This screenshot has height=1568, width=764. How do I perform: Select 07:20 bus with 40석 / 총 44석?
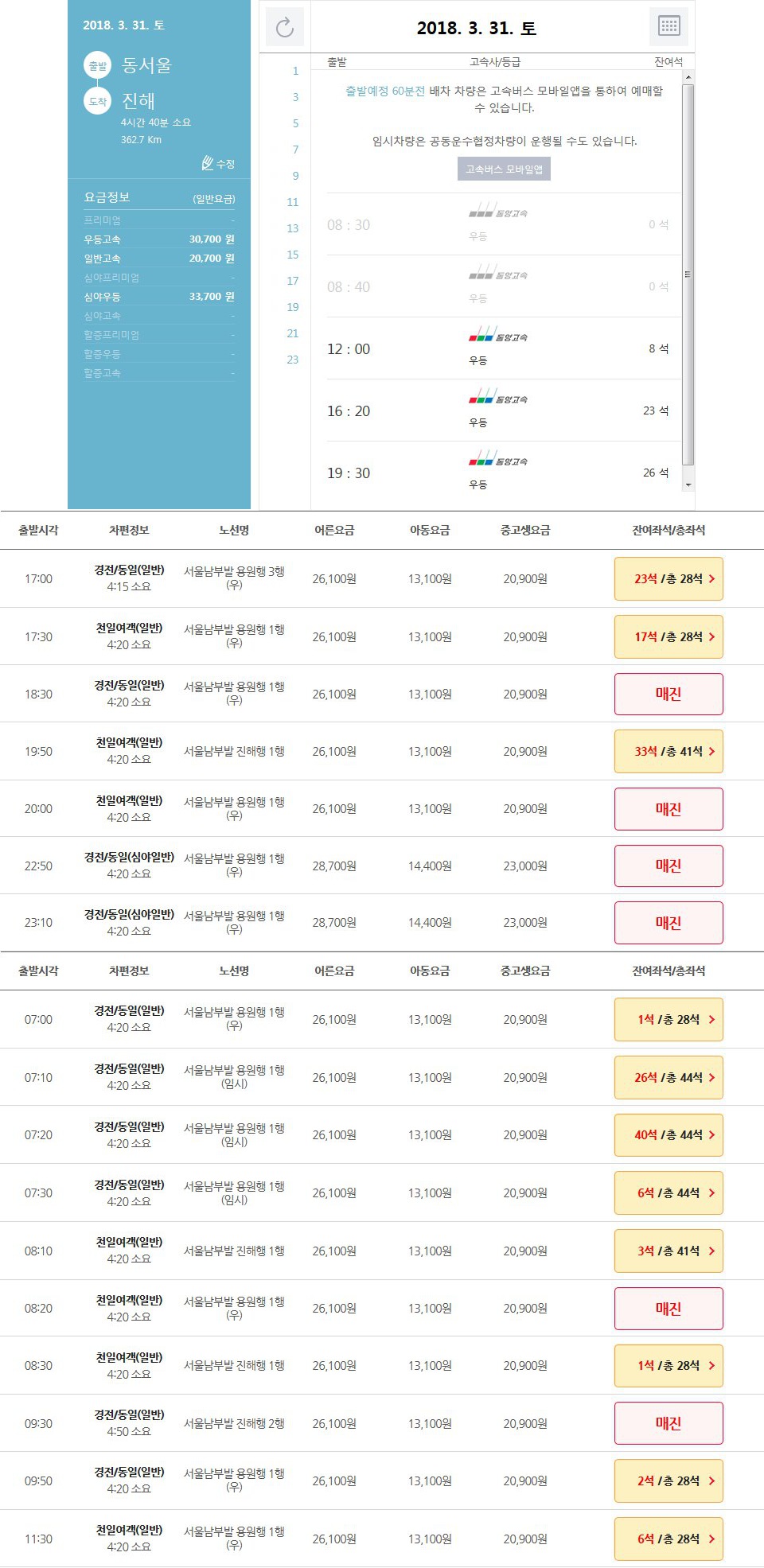coord(668,1135)
